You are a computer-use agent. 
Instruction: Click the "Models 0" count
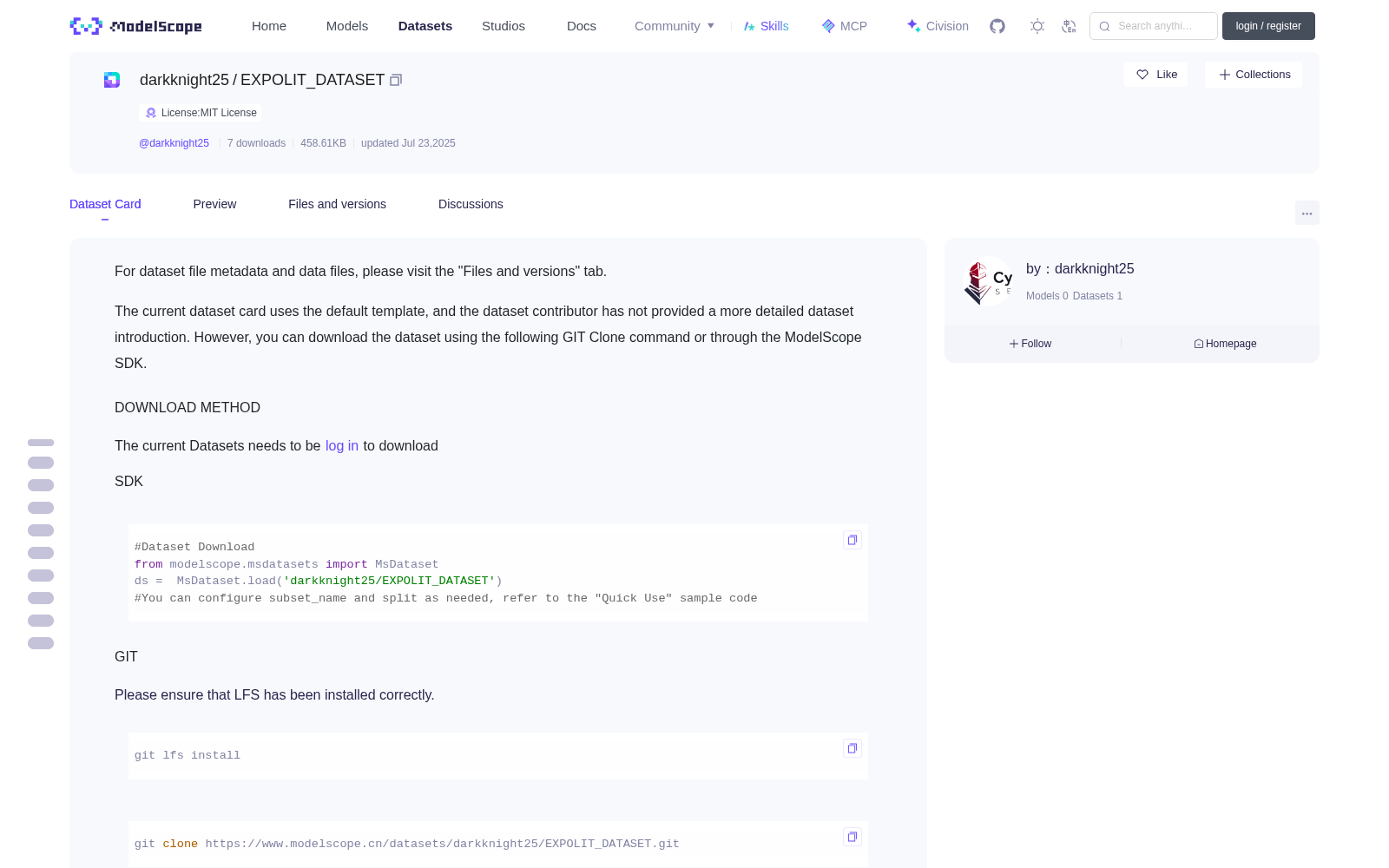[1047, 296]
